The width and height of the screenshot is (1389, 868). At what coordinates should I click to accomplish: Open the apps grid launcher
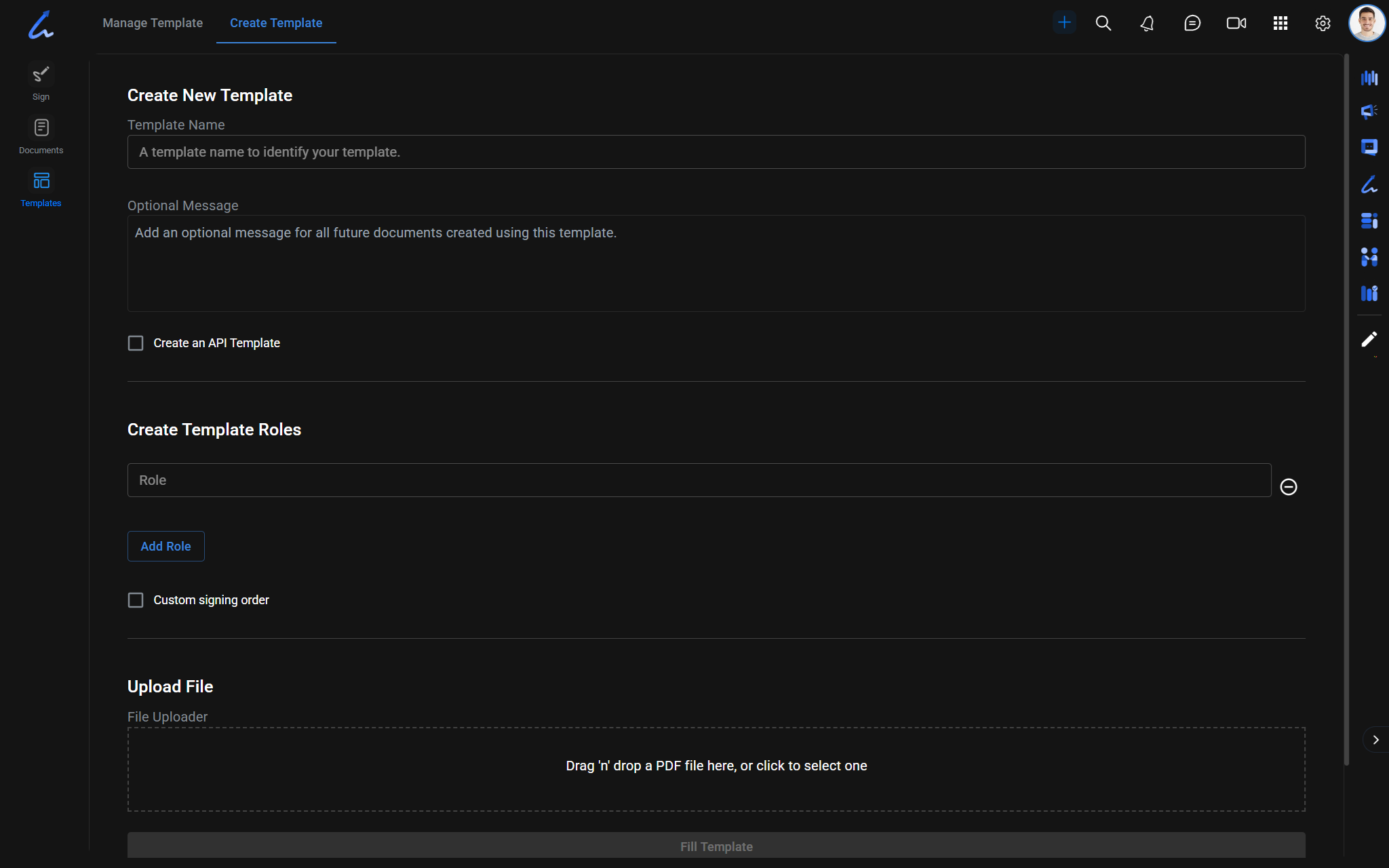pos(1280,23)
